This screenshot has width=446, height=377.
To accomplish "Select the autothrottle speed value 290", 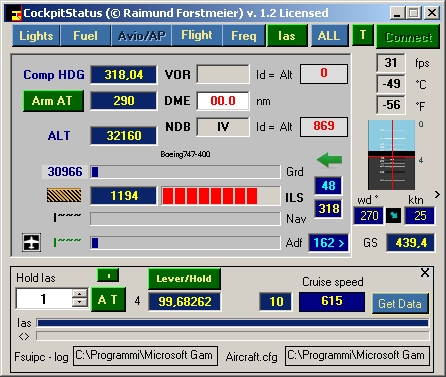I will 124,101.
